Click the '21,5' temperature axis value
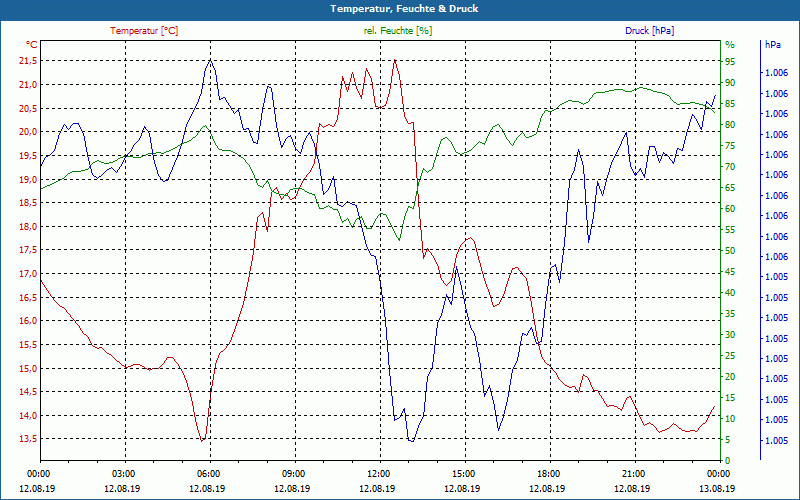This screenshot has height=500, width=800. coord(28,61)
